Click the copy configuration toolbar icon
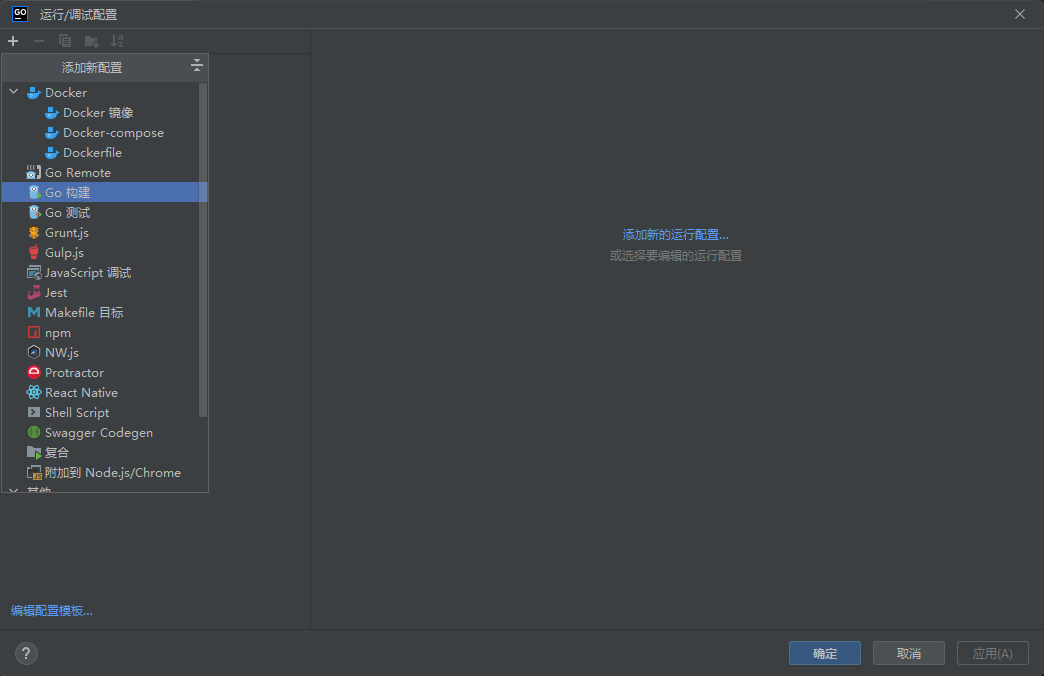The image size is (1044, 676). click(x=65, y=41)
